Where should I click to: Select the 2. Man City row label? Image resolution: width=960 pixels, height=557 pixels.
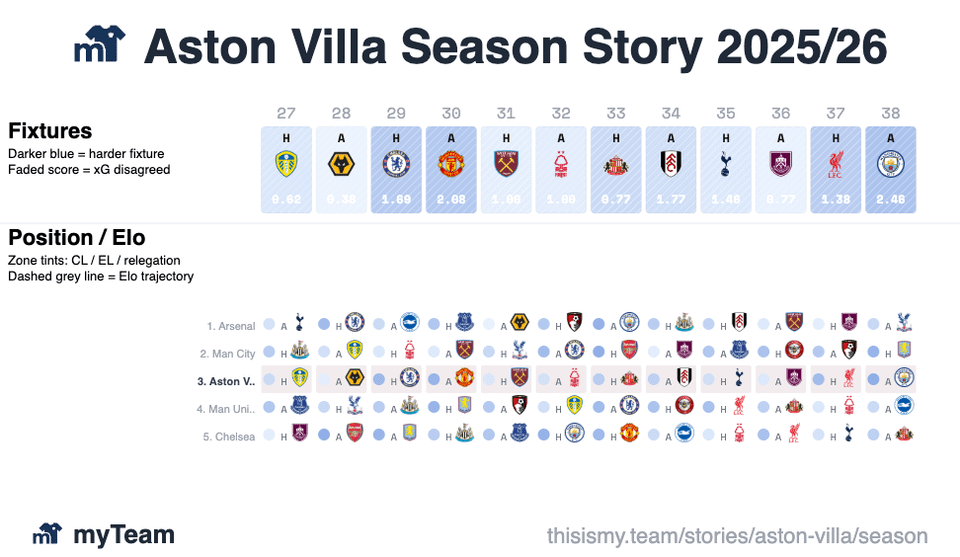pos(227,353)
